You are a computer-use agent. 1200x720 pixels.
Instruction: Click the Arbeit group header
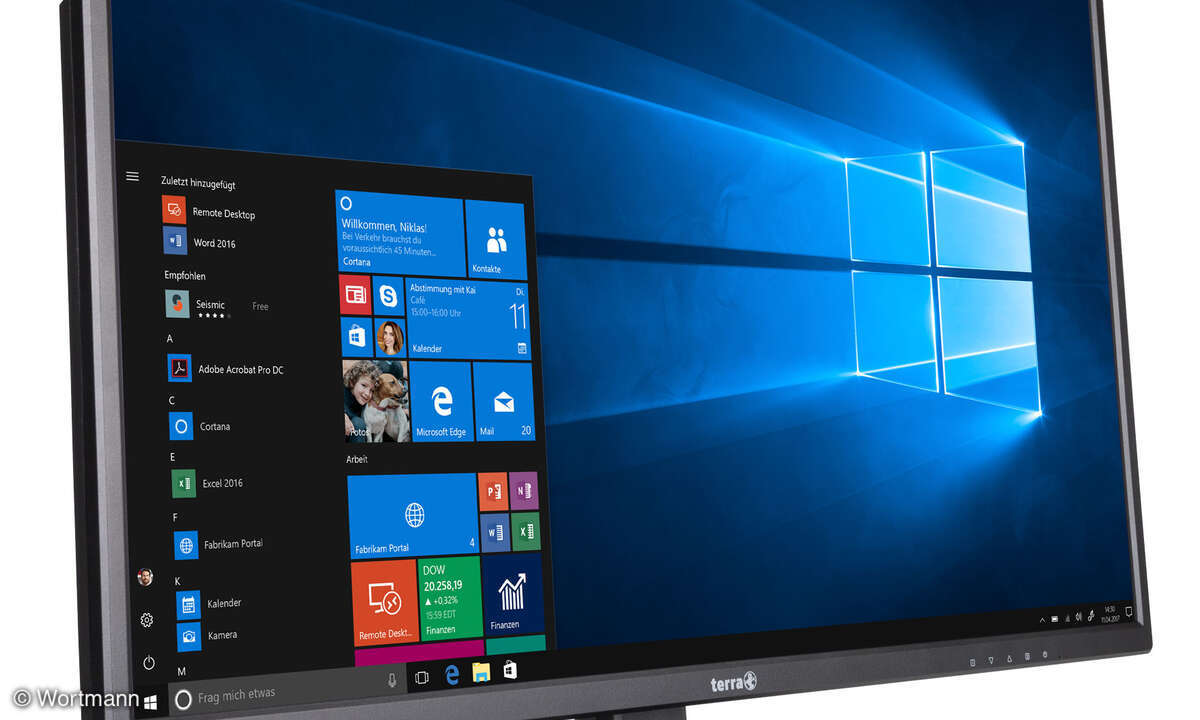click(x=357, y=459)
